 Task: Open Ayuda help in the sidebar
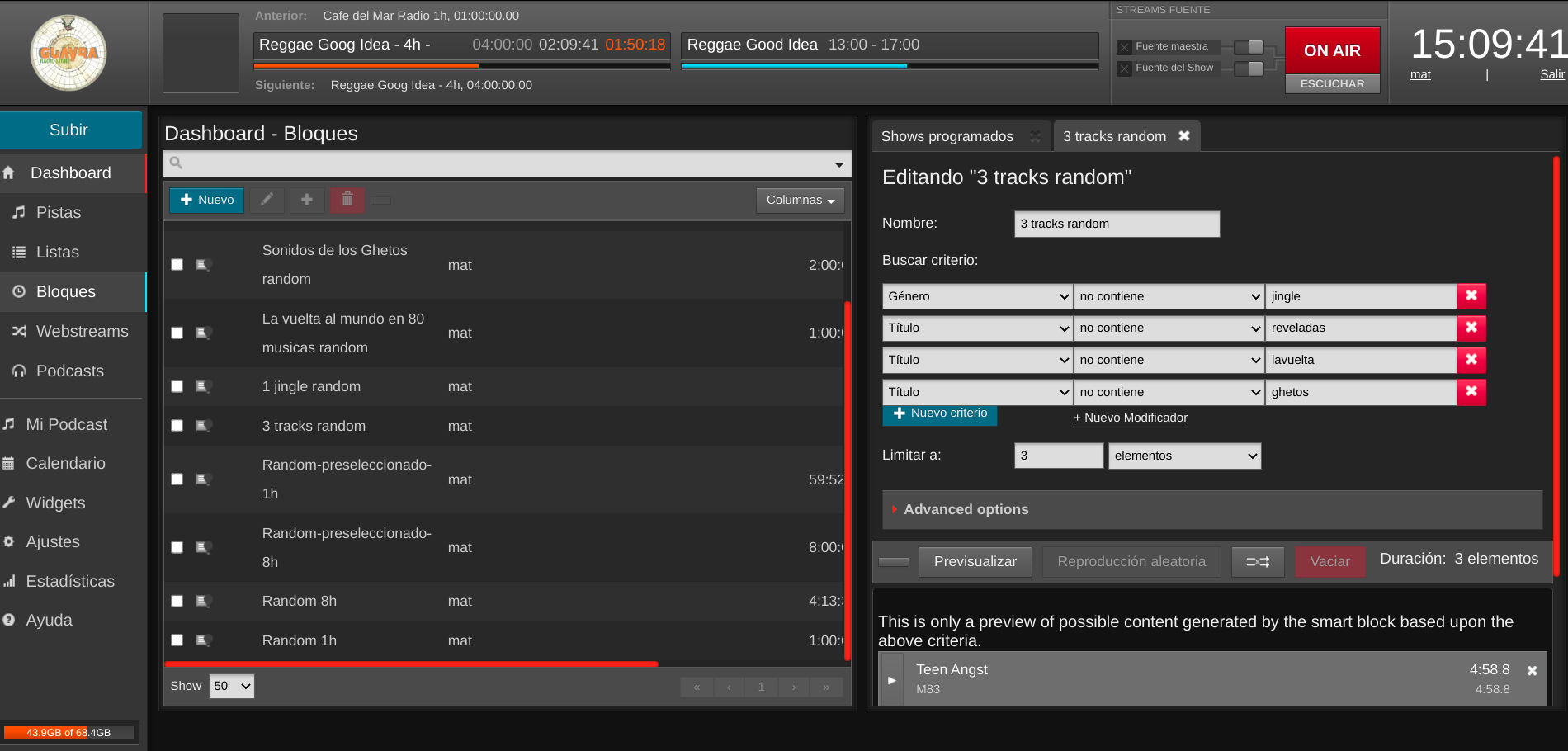[49, 621]
